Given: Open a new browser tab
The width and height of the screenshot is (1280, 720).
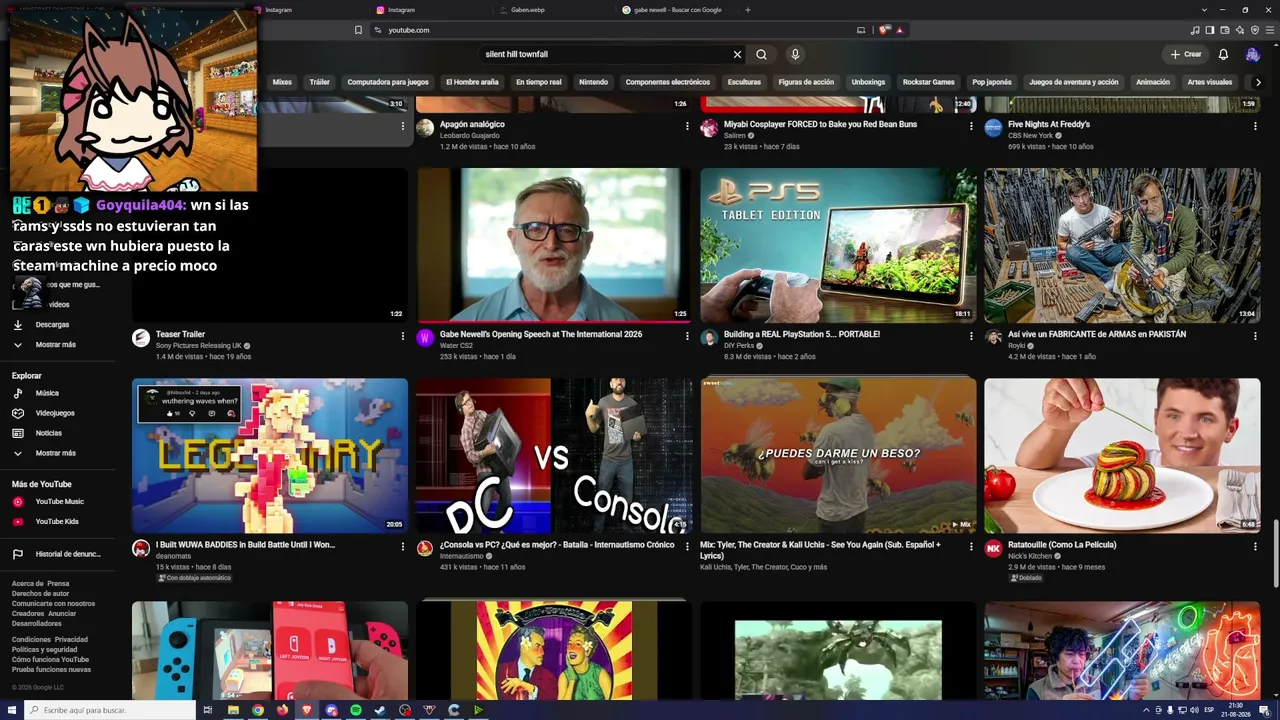Looking at the screenshot, I should click(748, 10).
